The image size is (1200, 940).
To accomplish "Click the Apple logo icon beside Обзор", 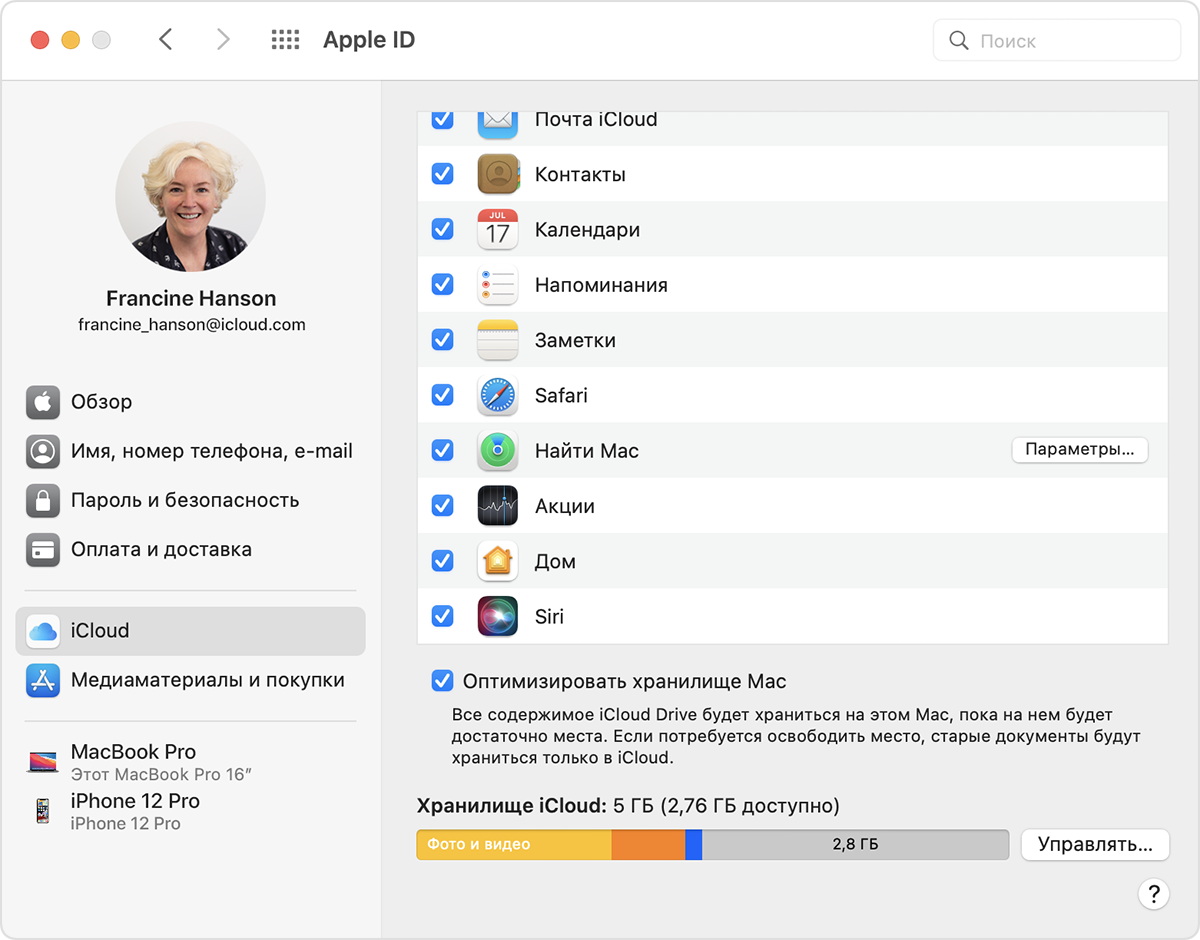I will [43, 402].
